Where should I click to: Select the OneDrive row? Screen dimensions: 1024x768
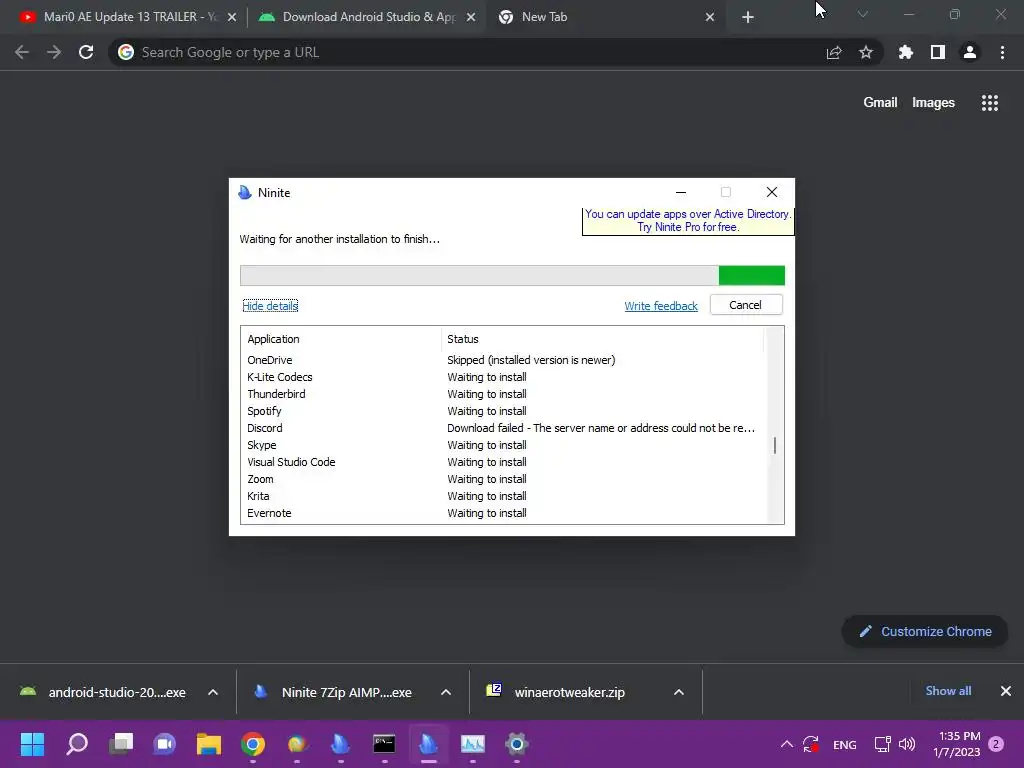(x=503, y=360)
